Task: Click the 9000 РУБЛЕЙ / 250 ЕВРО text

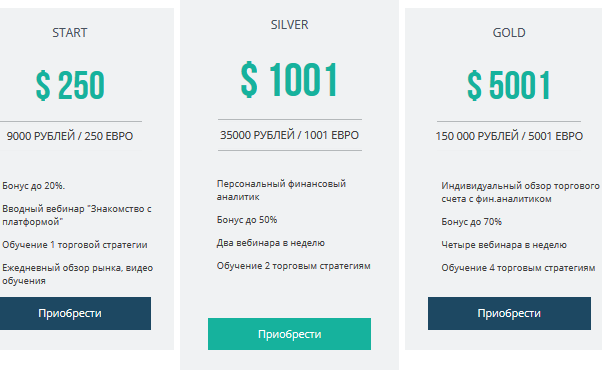Action: [70, 136]
